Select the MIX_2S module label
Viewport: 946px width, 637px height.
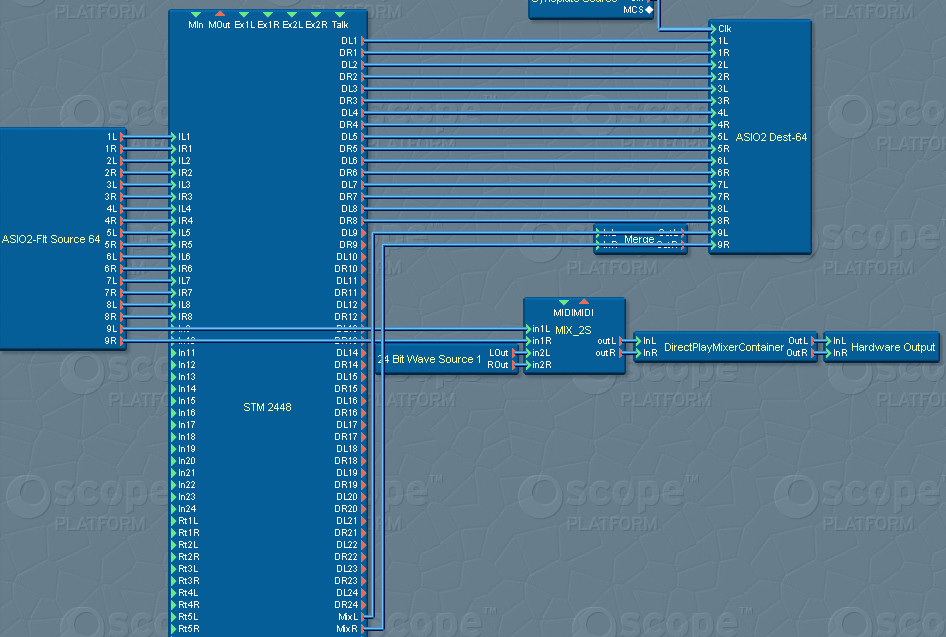click(573, 331)
